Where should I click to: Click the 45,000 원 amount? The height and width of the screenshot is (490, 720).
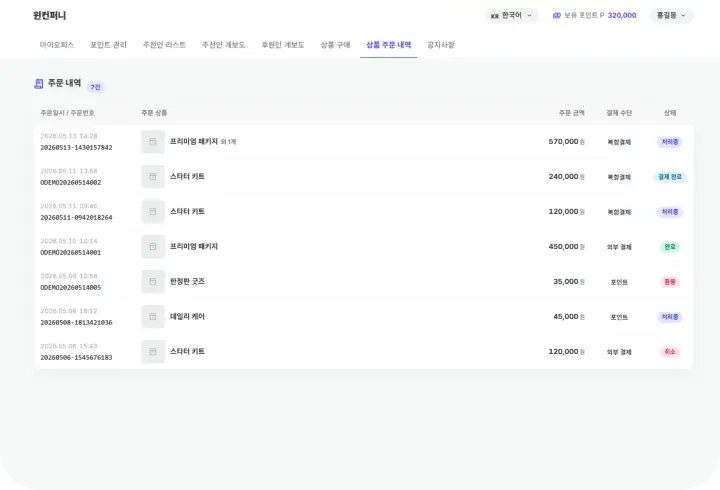[568, 316]
